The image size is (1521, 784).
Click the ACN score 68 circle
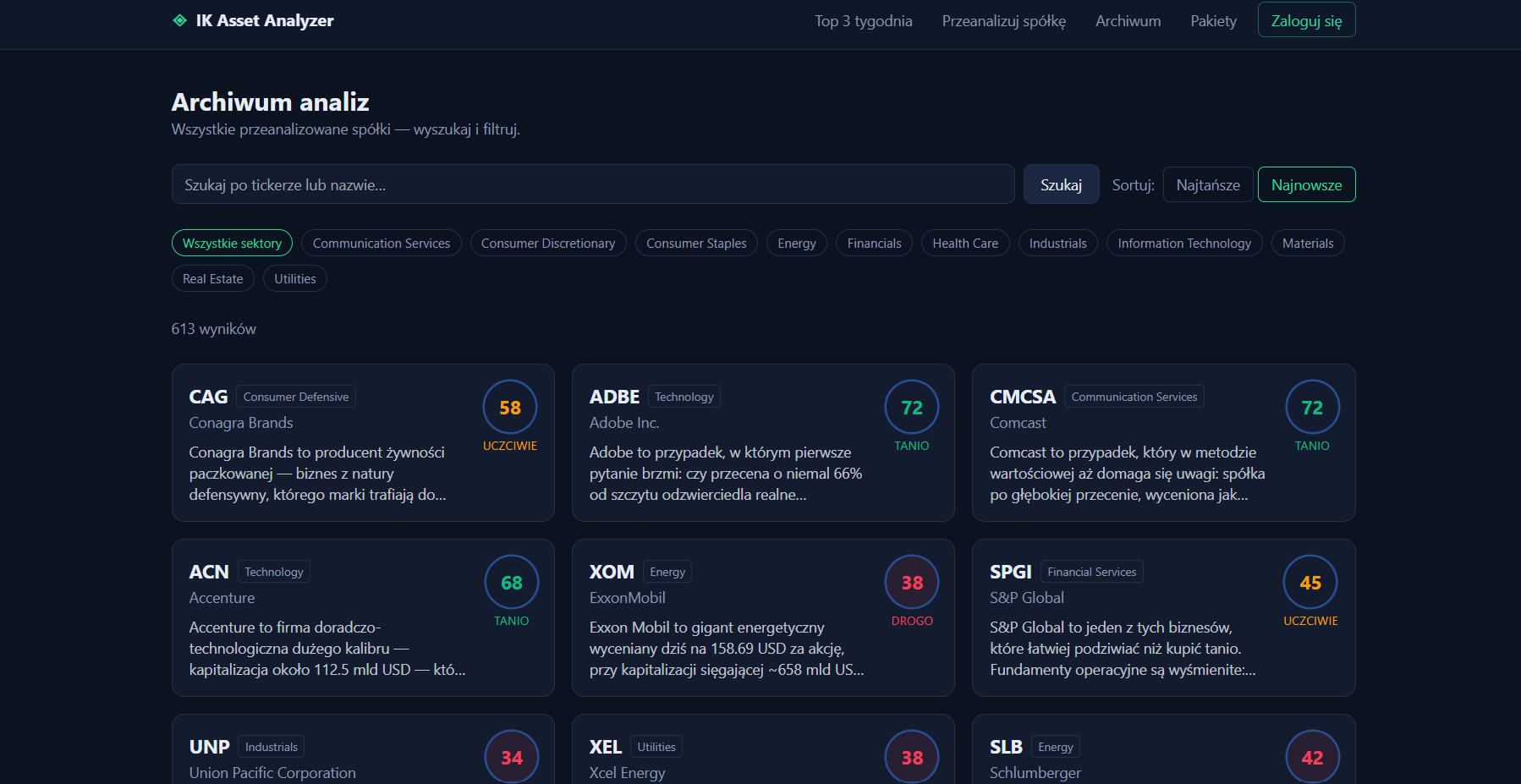pyautogui.click(x=512, y=583)
